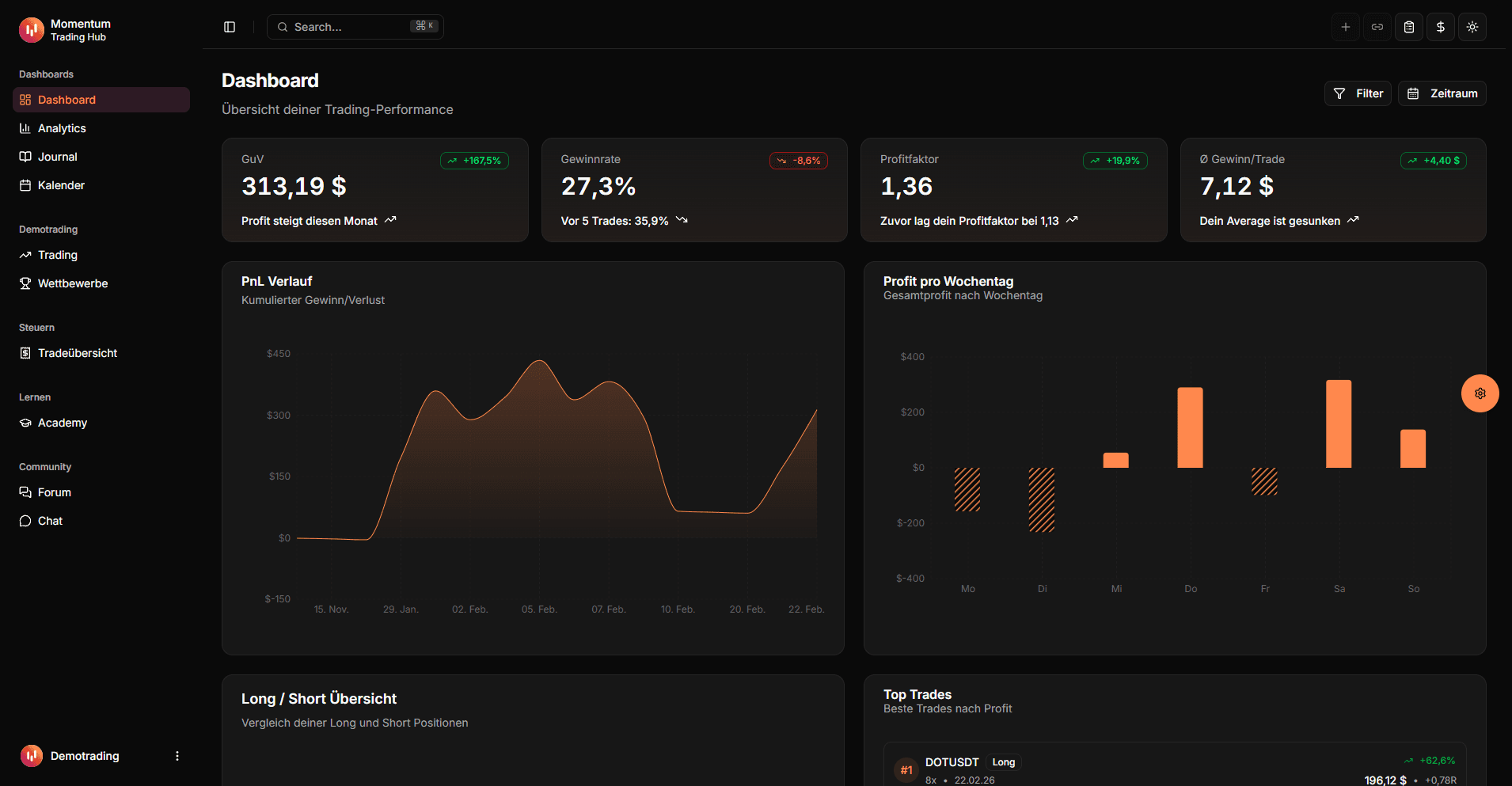This screenshot has width=1512, height=786.
Task: Open the Demotrading three-dot menu
Action: (177, 756)
